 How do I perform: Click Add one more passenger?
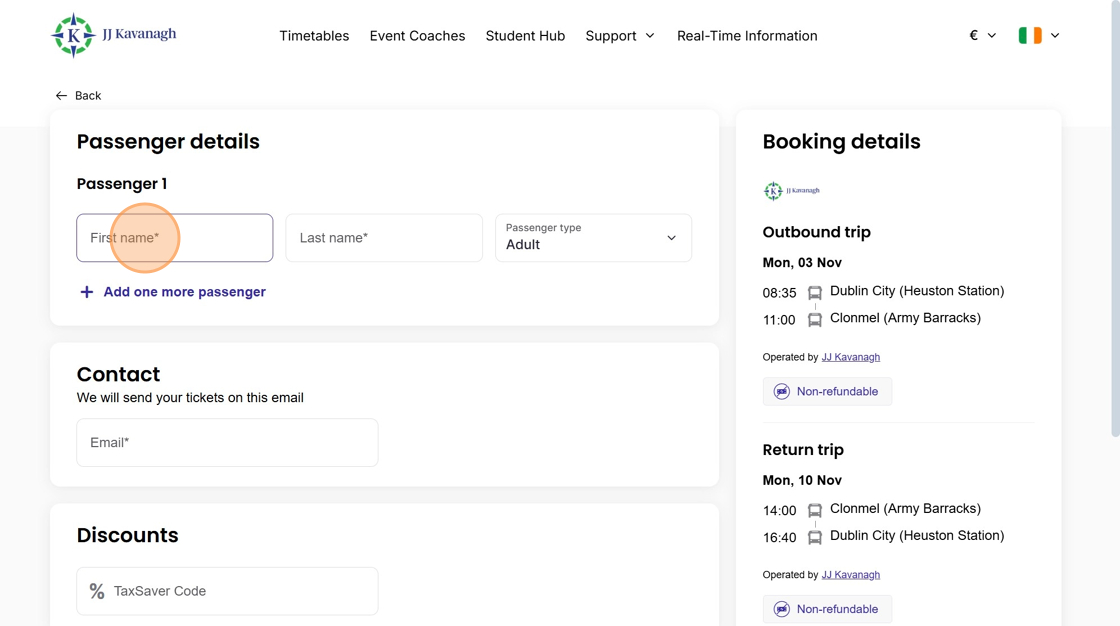pyautogui.click(x=184, y=292)
